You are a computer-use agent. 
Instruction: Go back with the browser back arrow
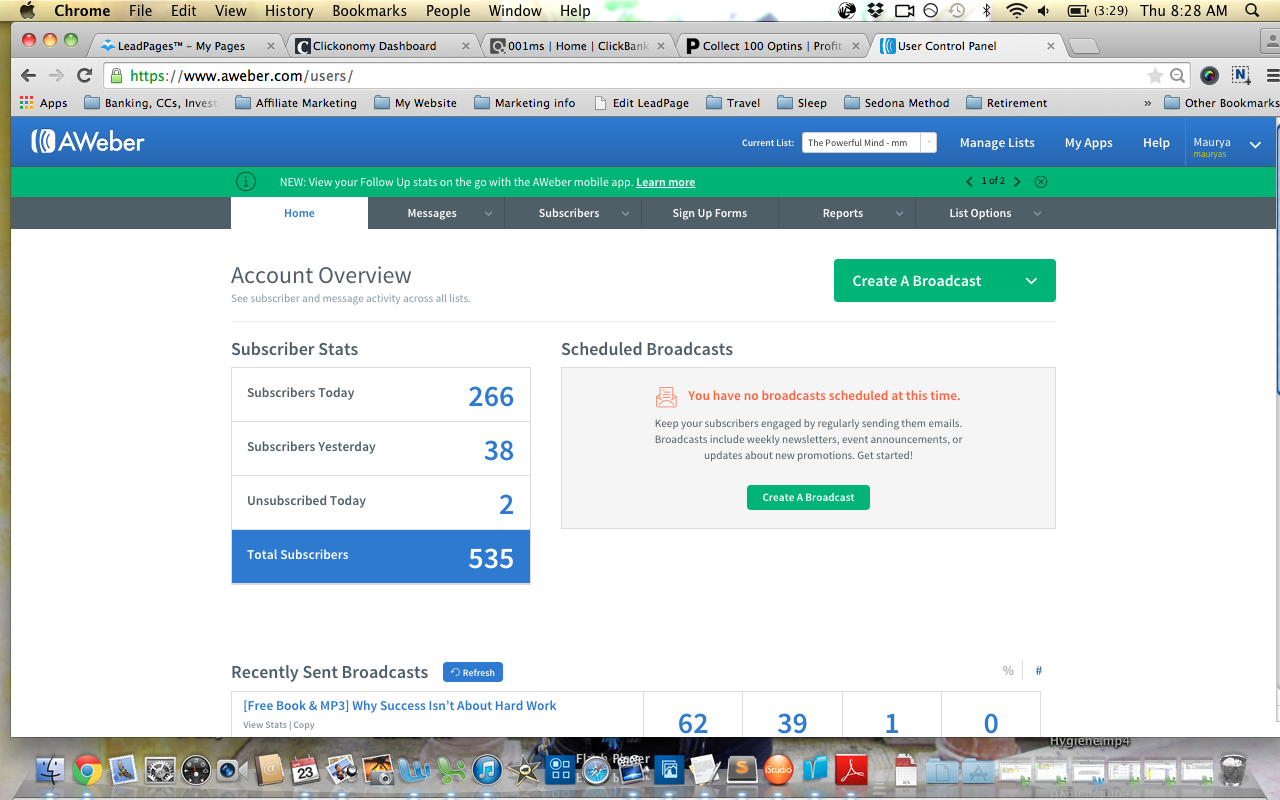coord(28,76)
